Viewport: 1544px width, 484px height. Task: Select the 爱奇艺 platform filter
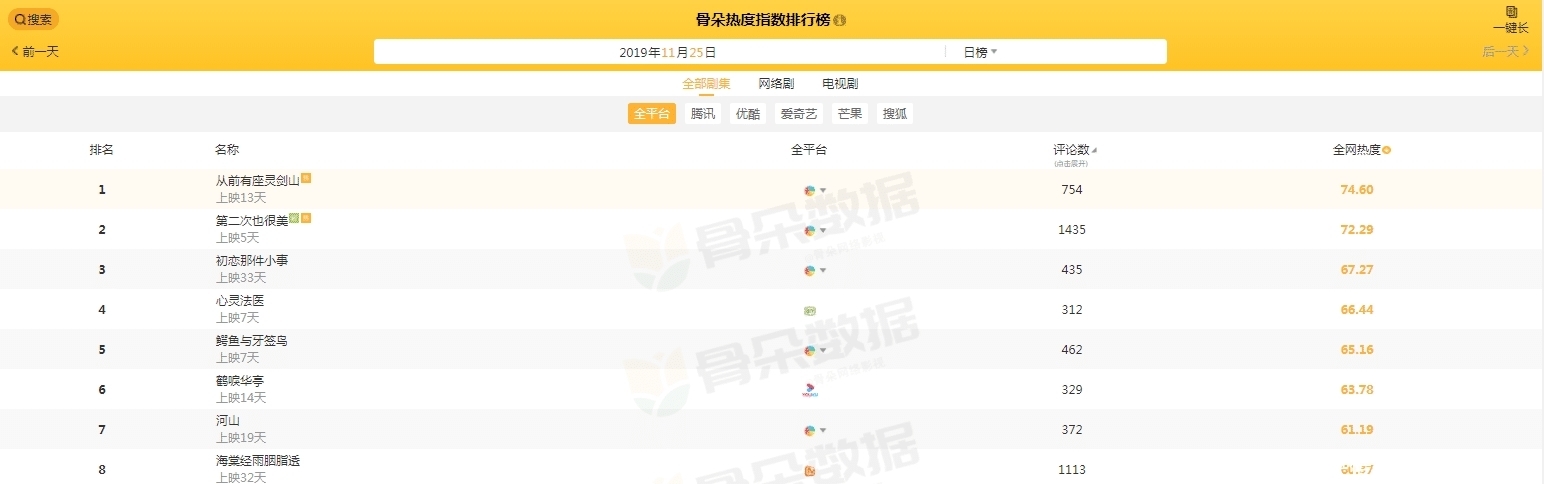799,114
